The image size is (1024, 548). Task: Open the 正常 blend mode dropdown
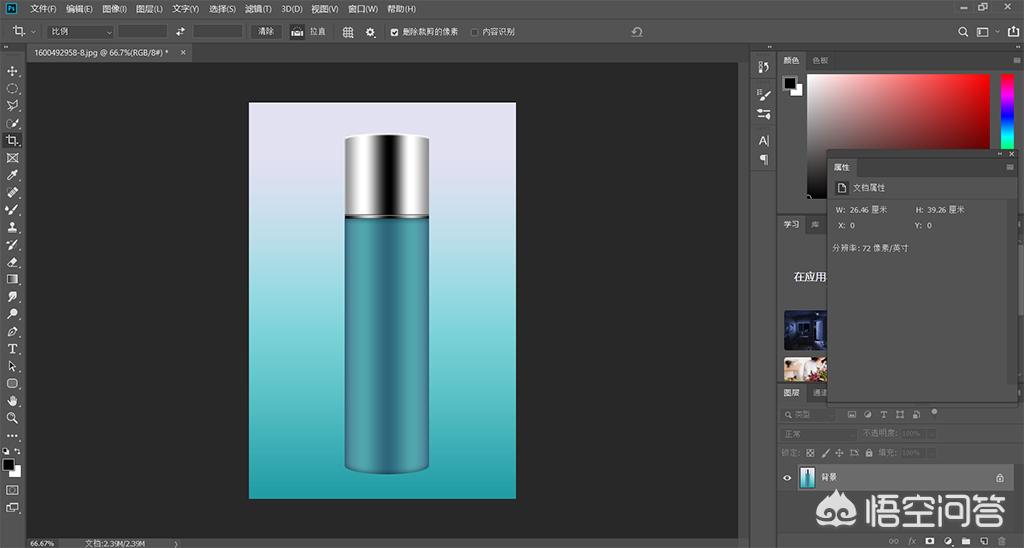click(818, 434)
